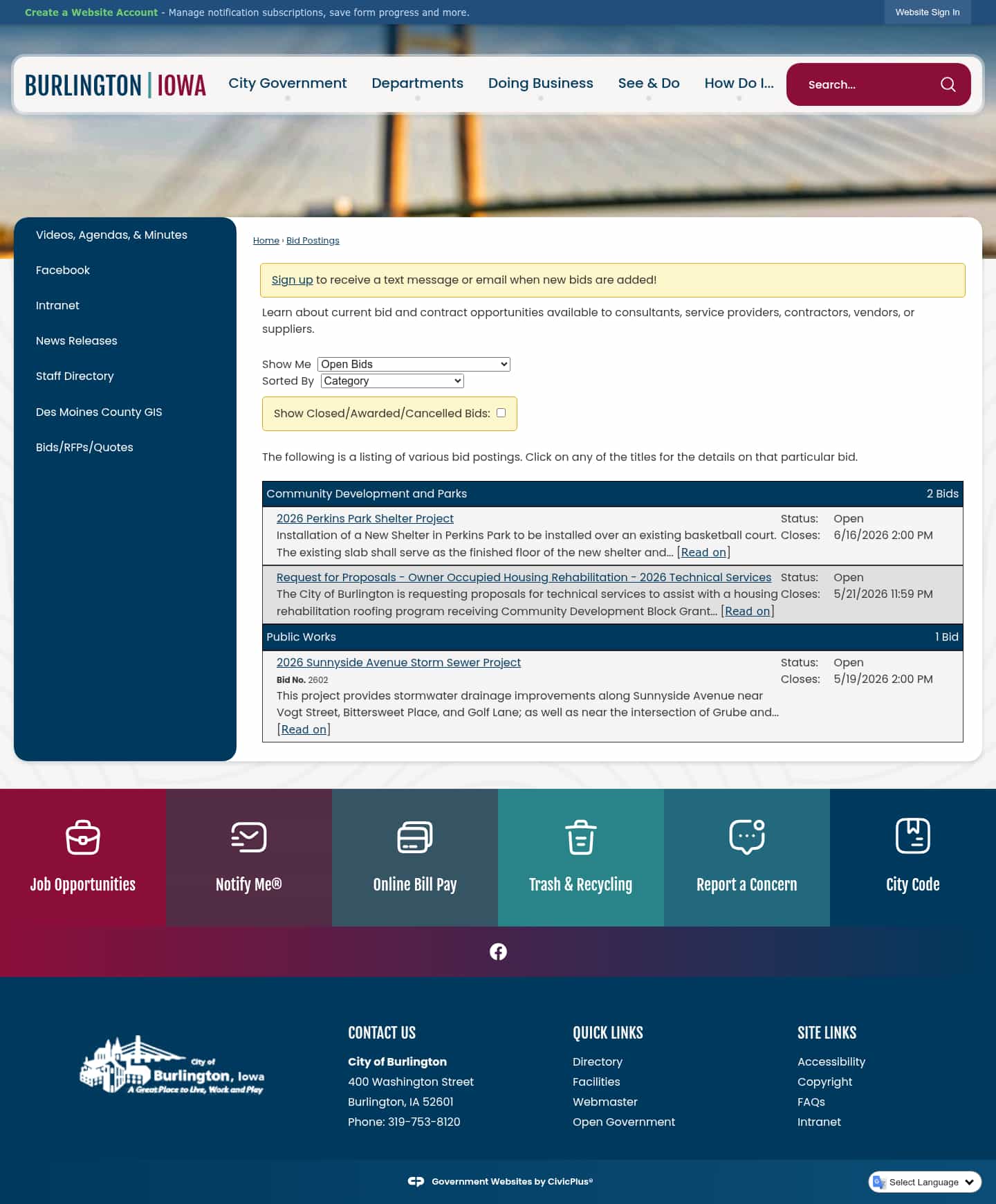996x1204 pixels.
Task: Open the See & Do menu
Action: coord(649,83)
